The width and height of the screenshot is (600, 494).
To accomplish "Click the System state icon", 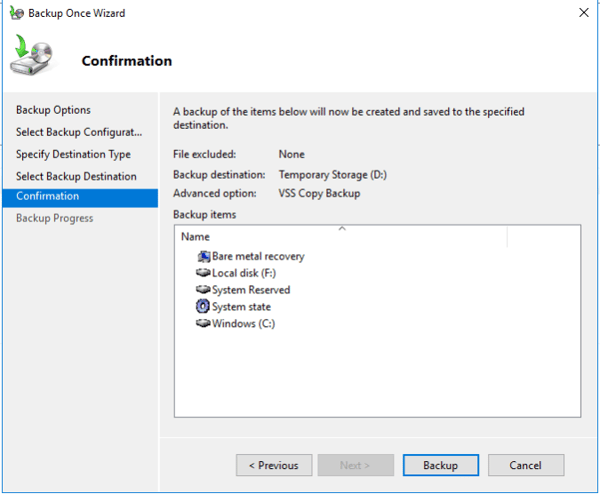I will 203,306.
